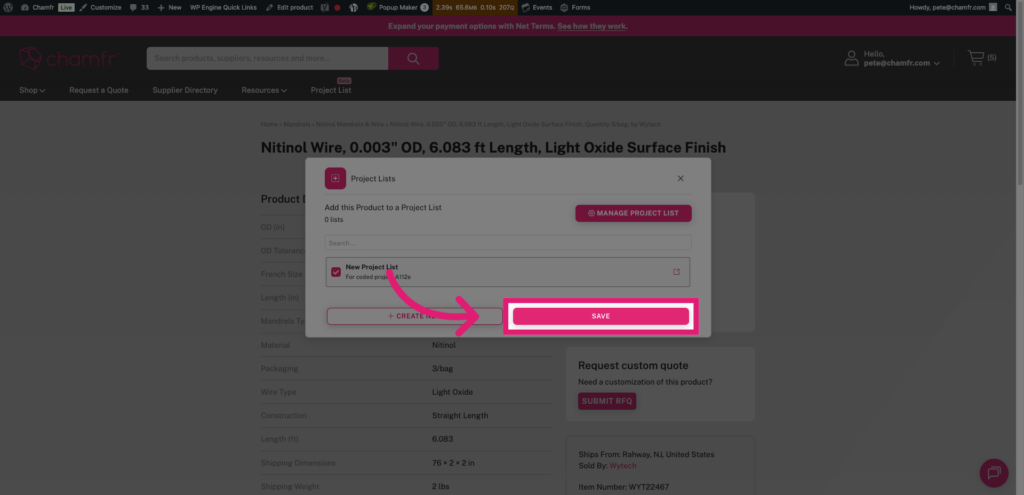Open the shopping cart icon

[976, 57]
